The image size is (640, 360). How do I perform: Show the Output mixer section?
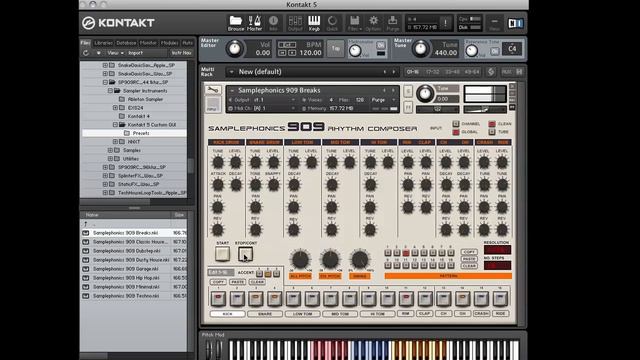click(295, 23)
